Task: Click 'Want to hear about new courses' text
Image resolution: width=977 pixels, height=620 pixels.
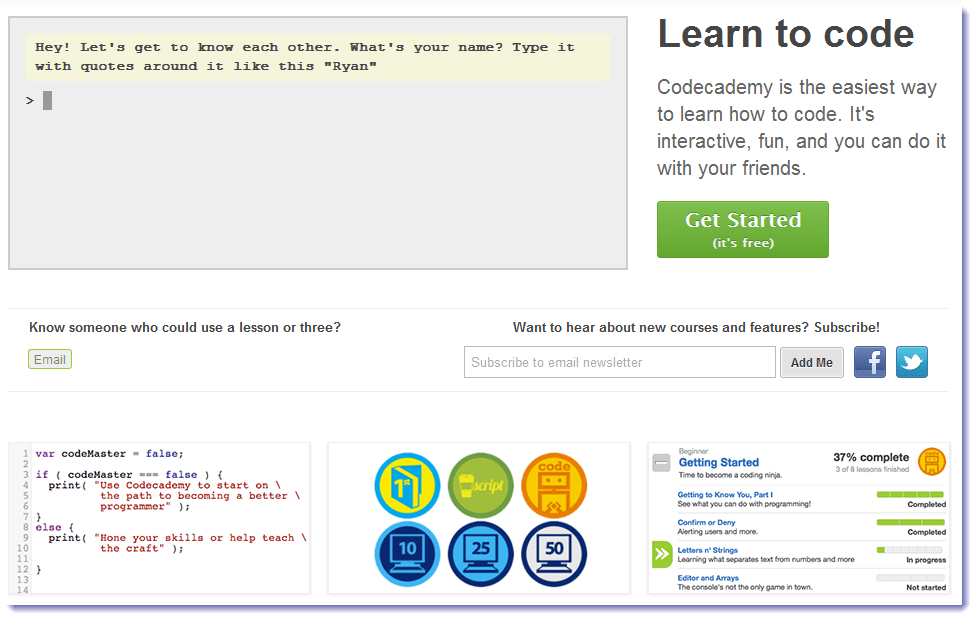Action: click(x=696, y=328)
